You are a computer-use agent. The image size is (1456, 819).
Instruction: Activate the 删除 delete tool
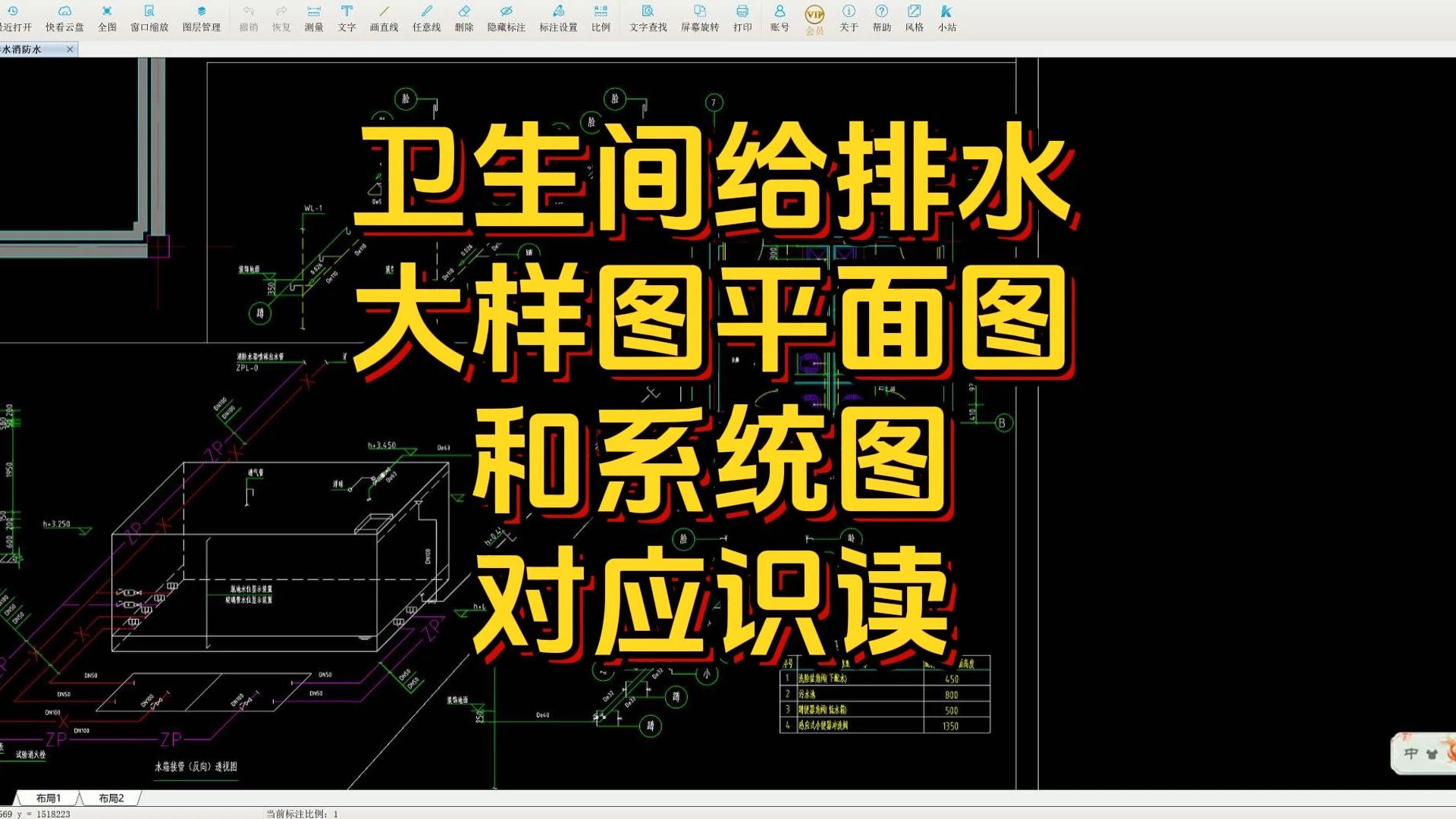[x=464, y=17]
